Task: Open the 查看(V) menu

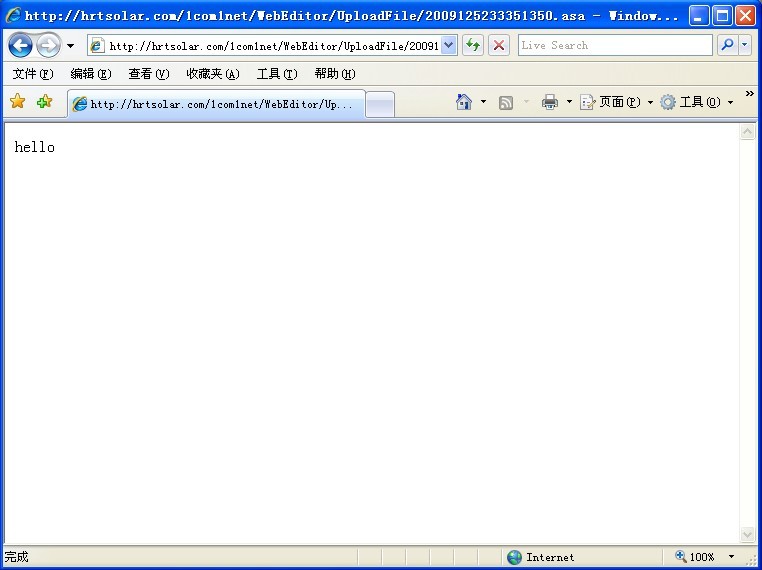Action: click(x=149, y=74)
